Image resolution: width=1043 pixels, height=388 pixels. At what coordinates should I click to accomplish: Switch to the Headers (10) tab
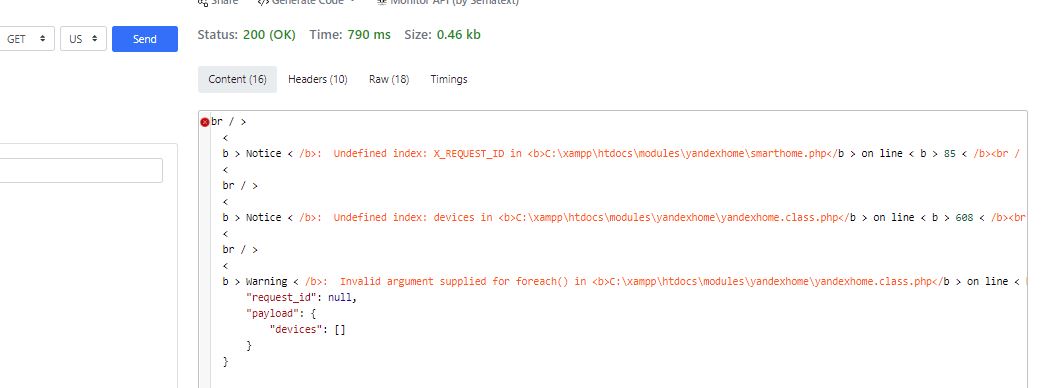[x=317, y=79]
